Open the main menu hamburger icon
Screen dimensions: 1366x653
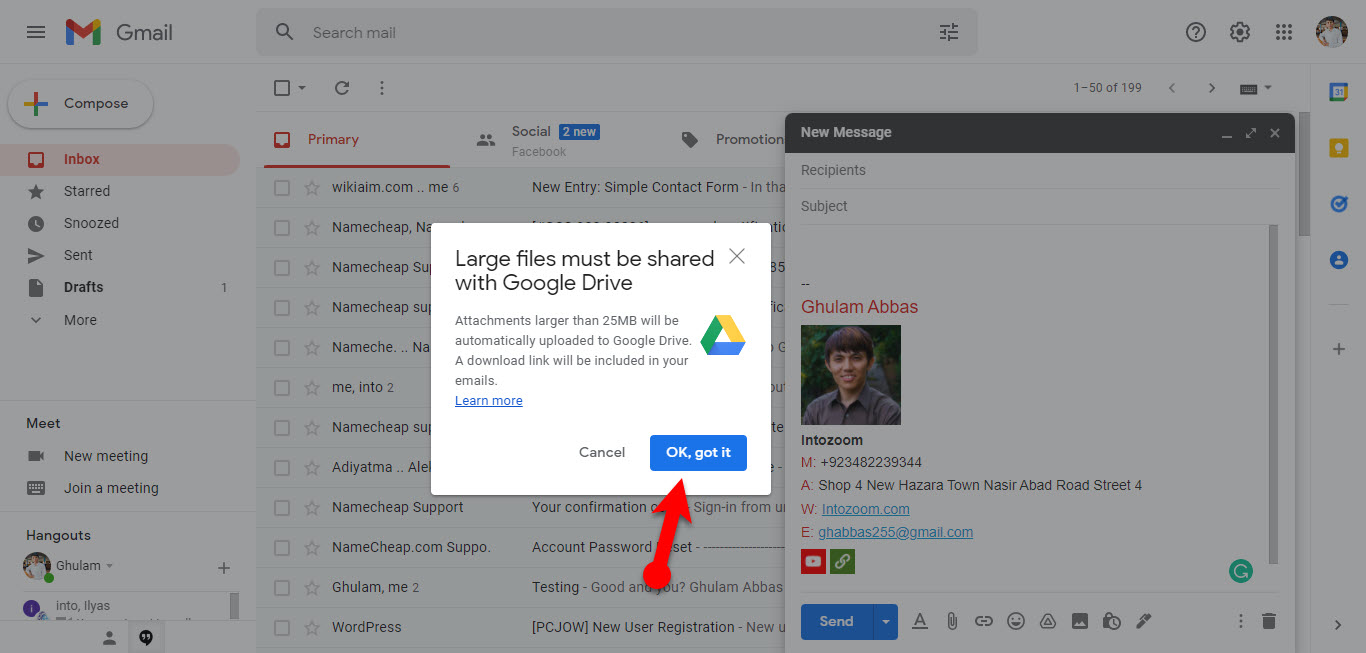point(36,32)
